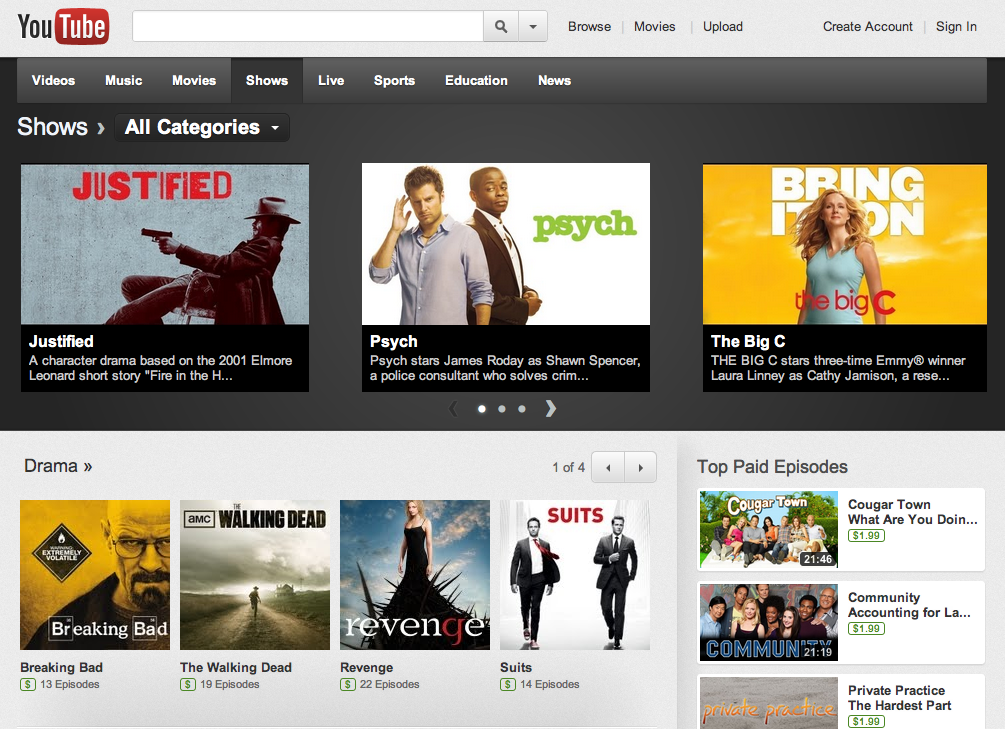Open the Drama » category link

pyautogui.click(x=58, y=465)
